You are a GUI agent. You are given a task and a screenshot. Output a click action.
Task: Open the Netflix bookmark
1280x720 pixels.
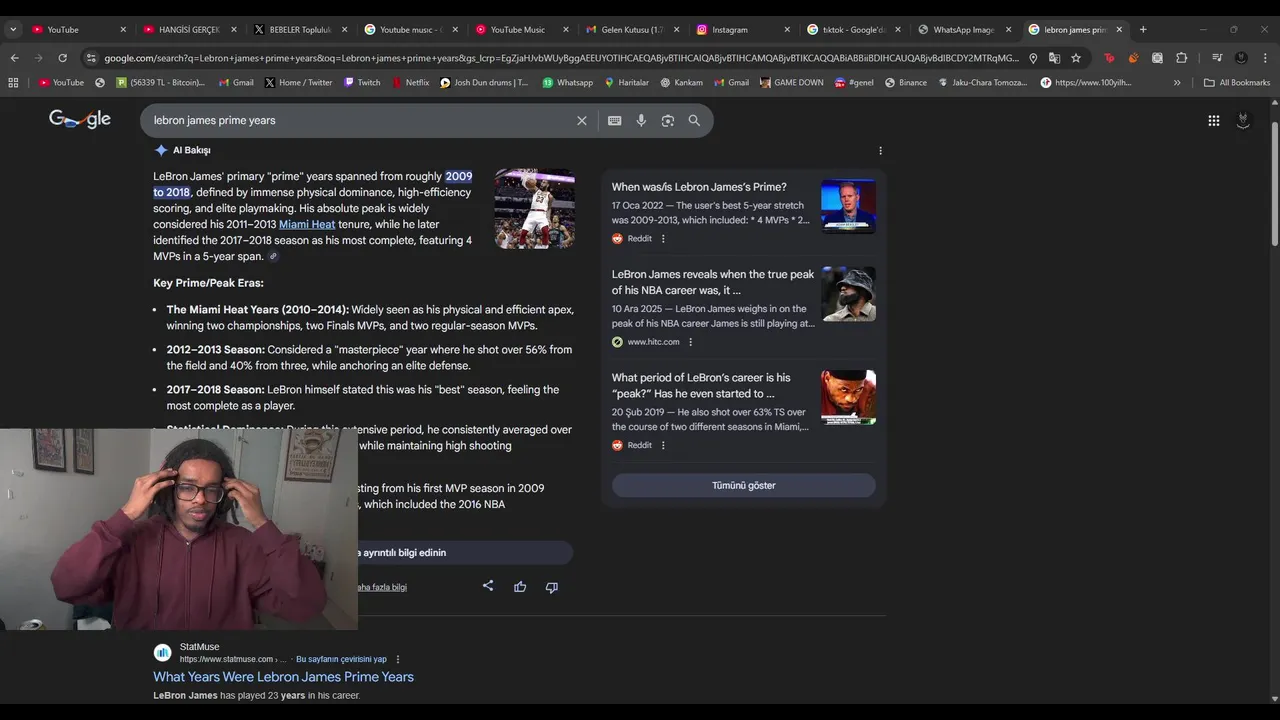tap(410, 83)
